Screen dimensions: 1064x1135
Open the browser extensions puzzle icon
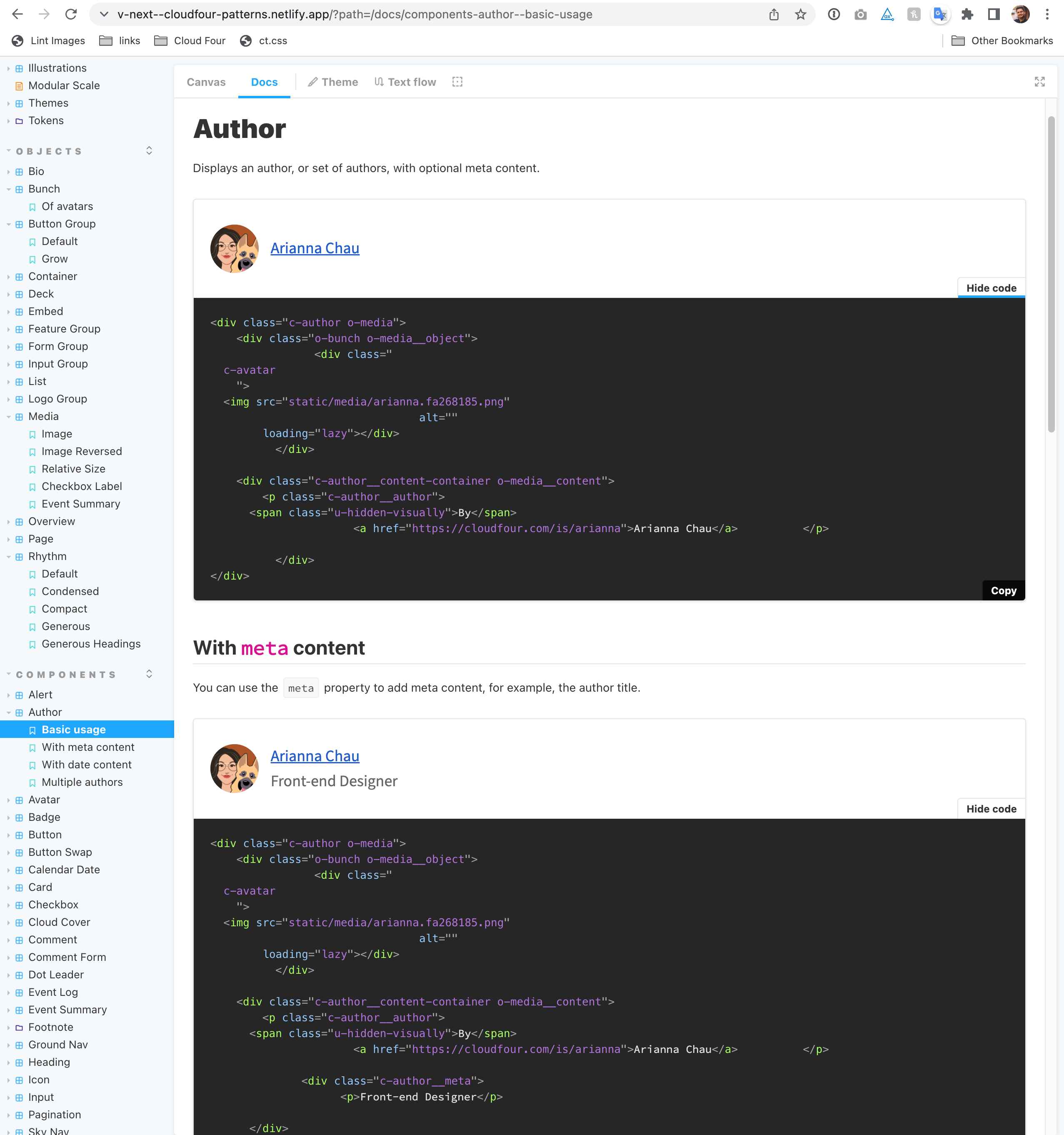point(967,14)
